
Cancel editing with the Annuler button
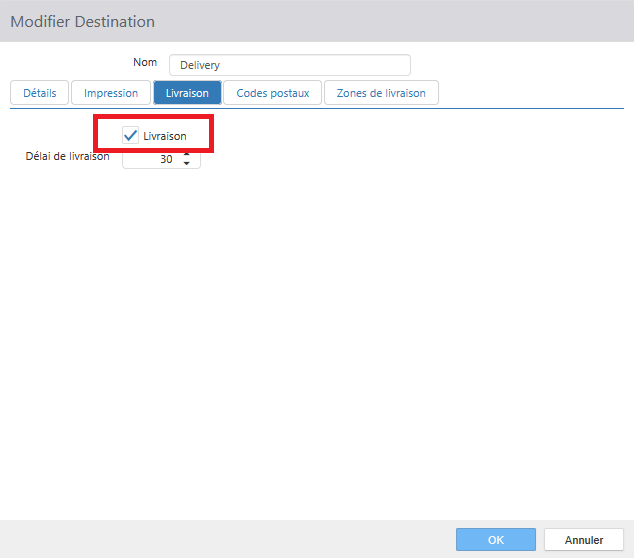[x=584, y=539]
